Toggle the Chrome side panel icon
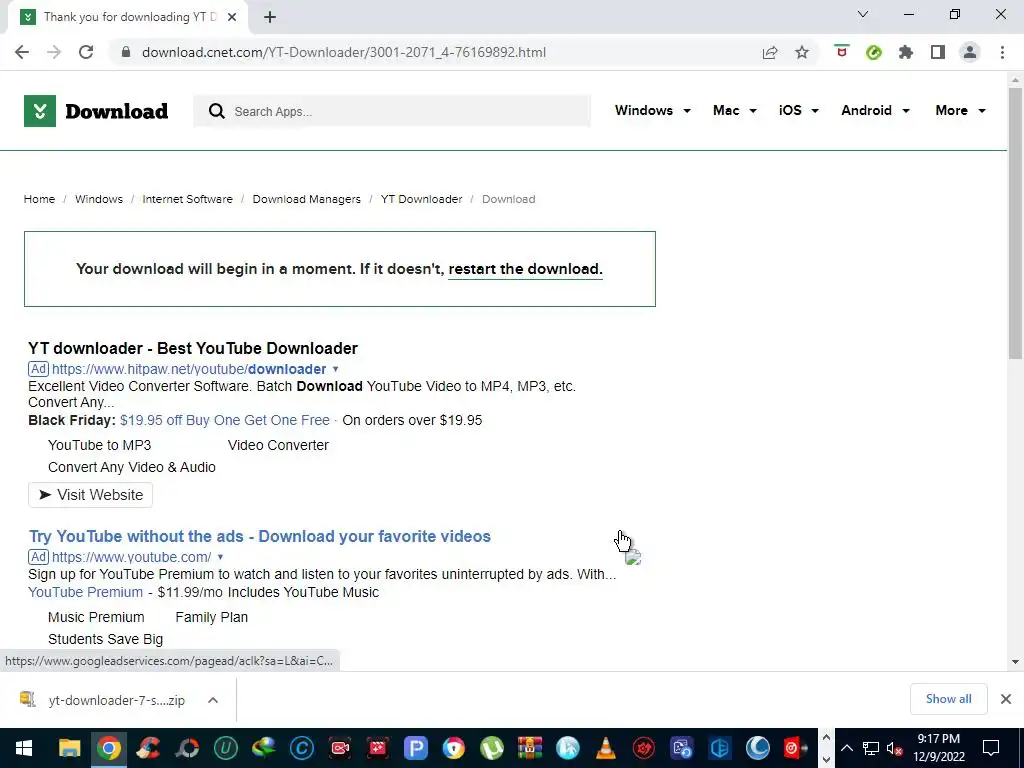The width and height of the screenshot is (1024, 768). click(x=938, y=52)
